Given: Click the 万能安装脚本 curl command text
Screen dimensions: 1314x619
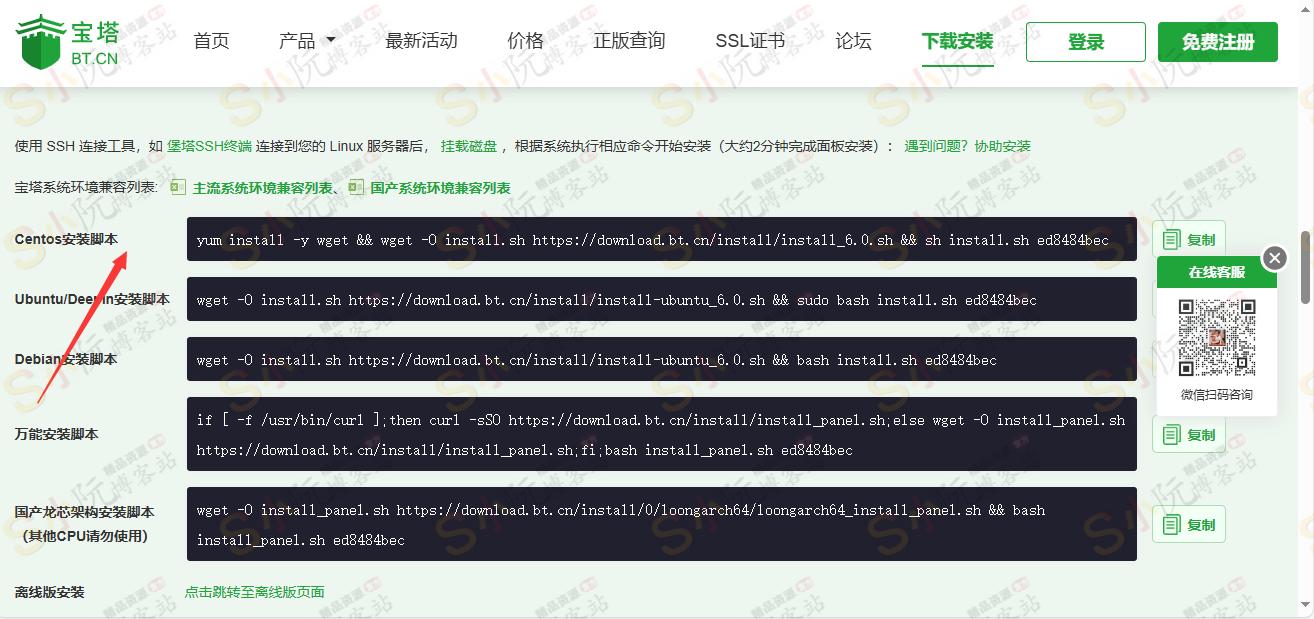Looking at the screenshot, I should (x=661, y=435).
